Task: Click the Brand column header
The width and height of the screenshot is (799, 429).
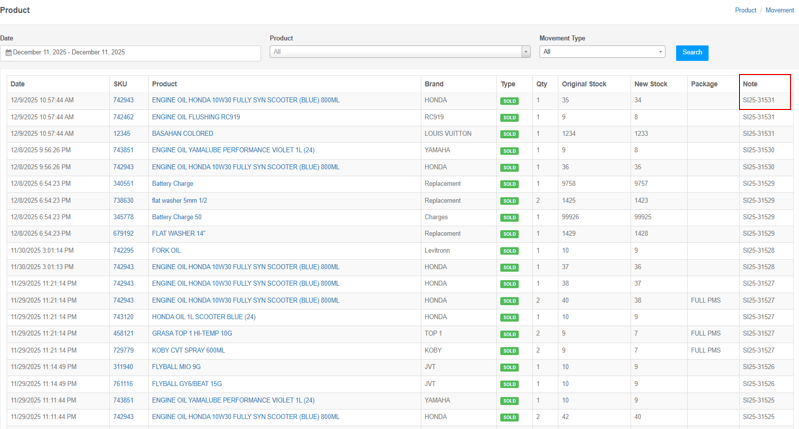Action: [x=434, y=84]
